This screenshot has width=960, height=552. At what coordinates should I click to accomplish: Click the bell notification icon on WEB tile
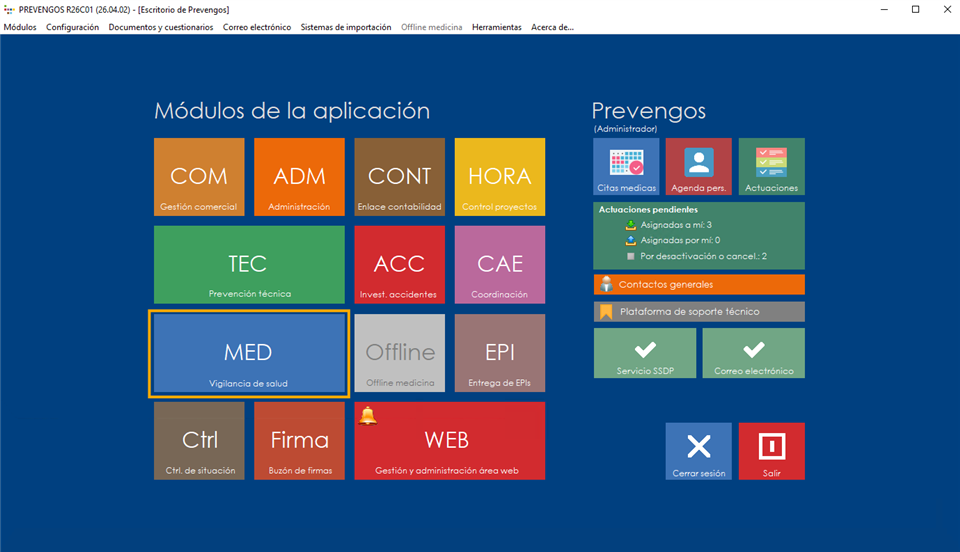368,416
